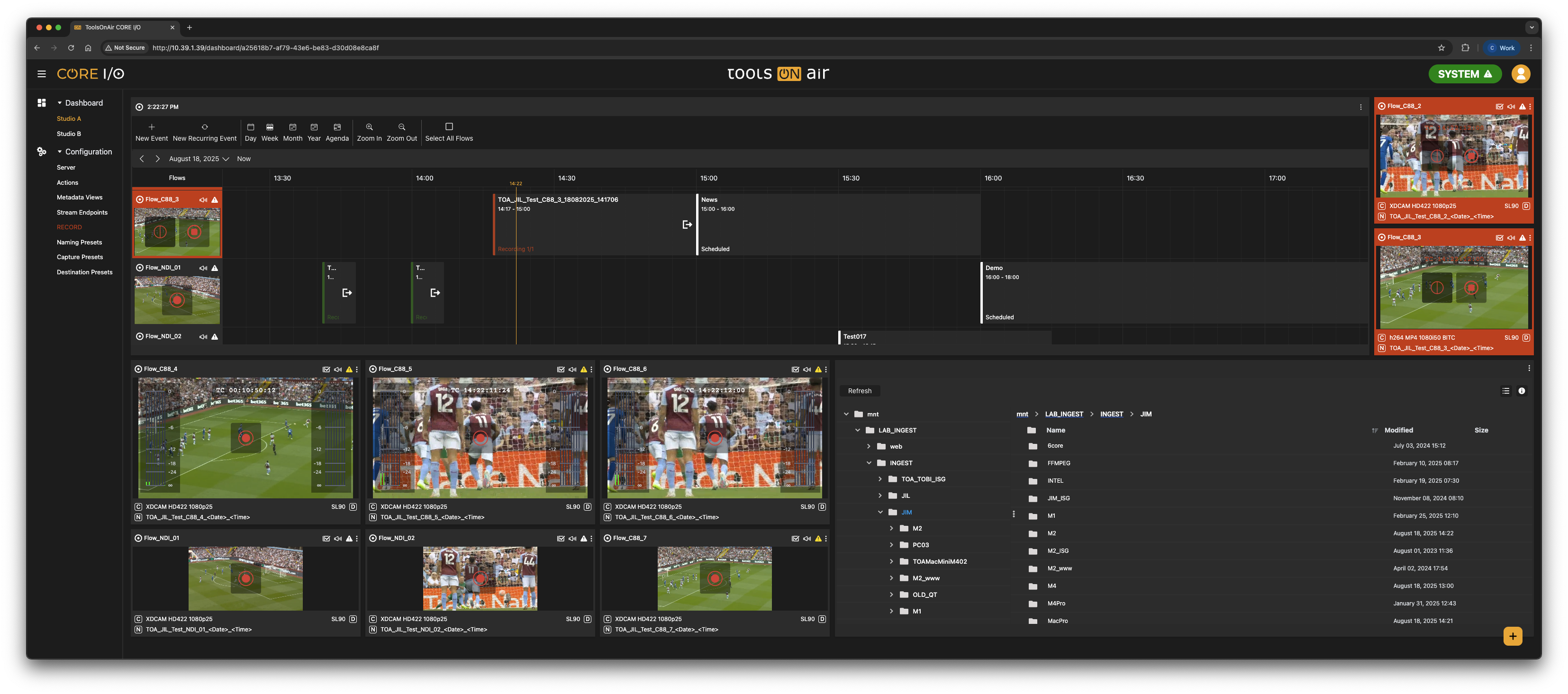Open Naming Presets configuration page
1568x694 pixels.
79,242
